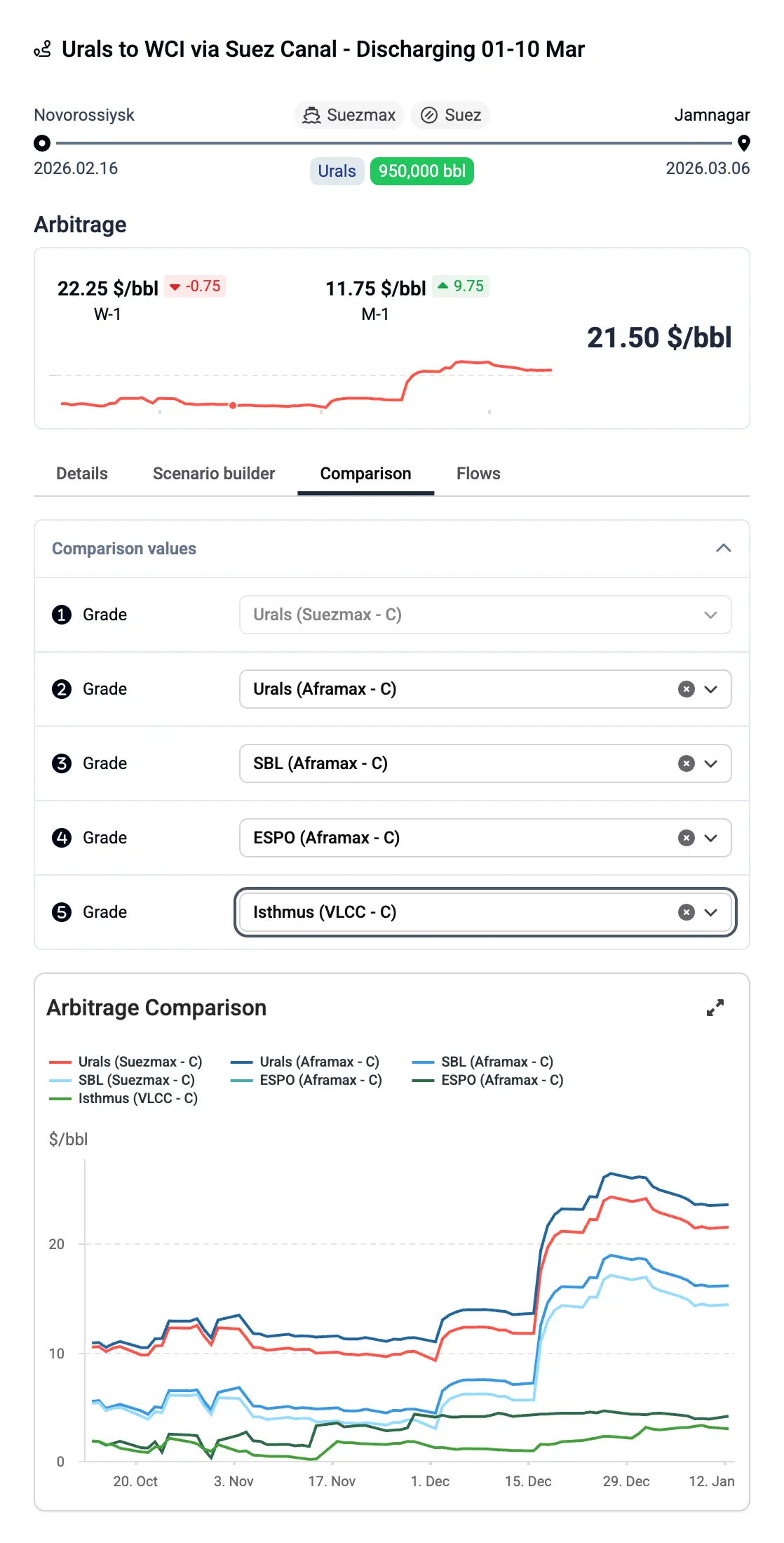Click the grade number 2 badge
Screen dimensions: 784x1543
pyautogui.click(x=62, y=689)
